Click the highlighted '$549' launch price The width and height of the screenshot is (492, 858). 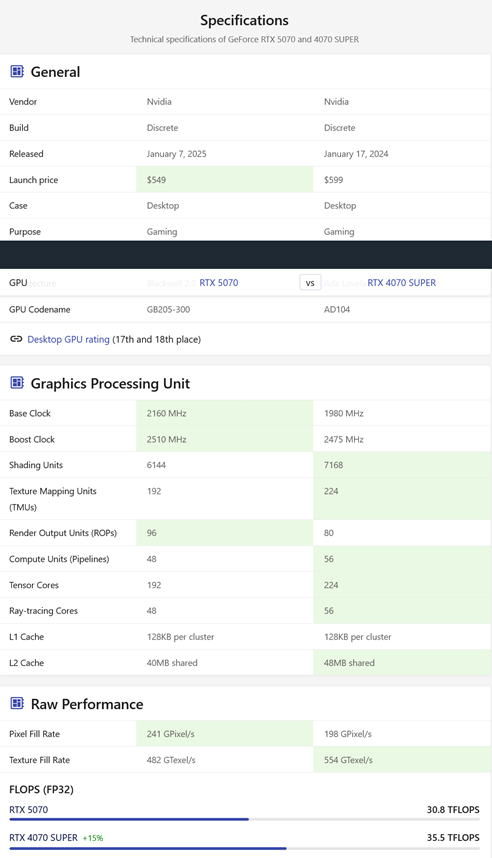157,180
